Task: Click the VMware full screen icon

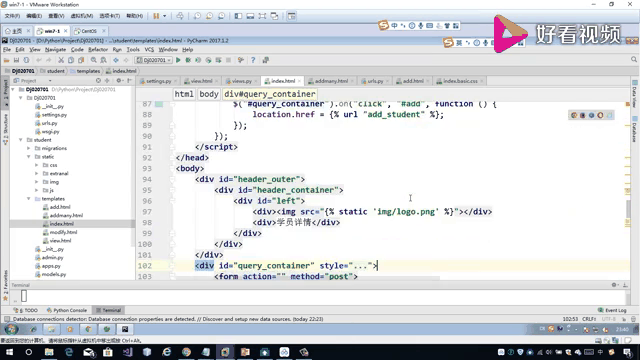Action: 262,16
